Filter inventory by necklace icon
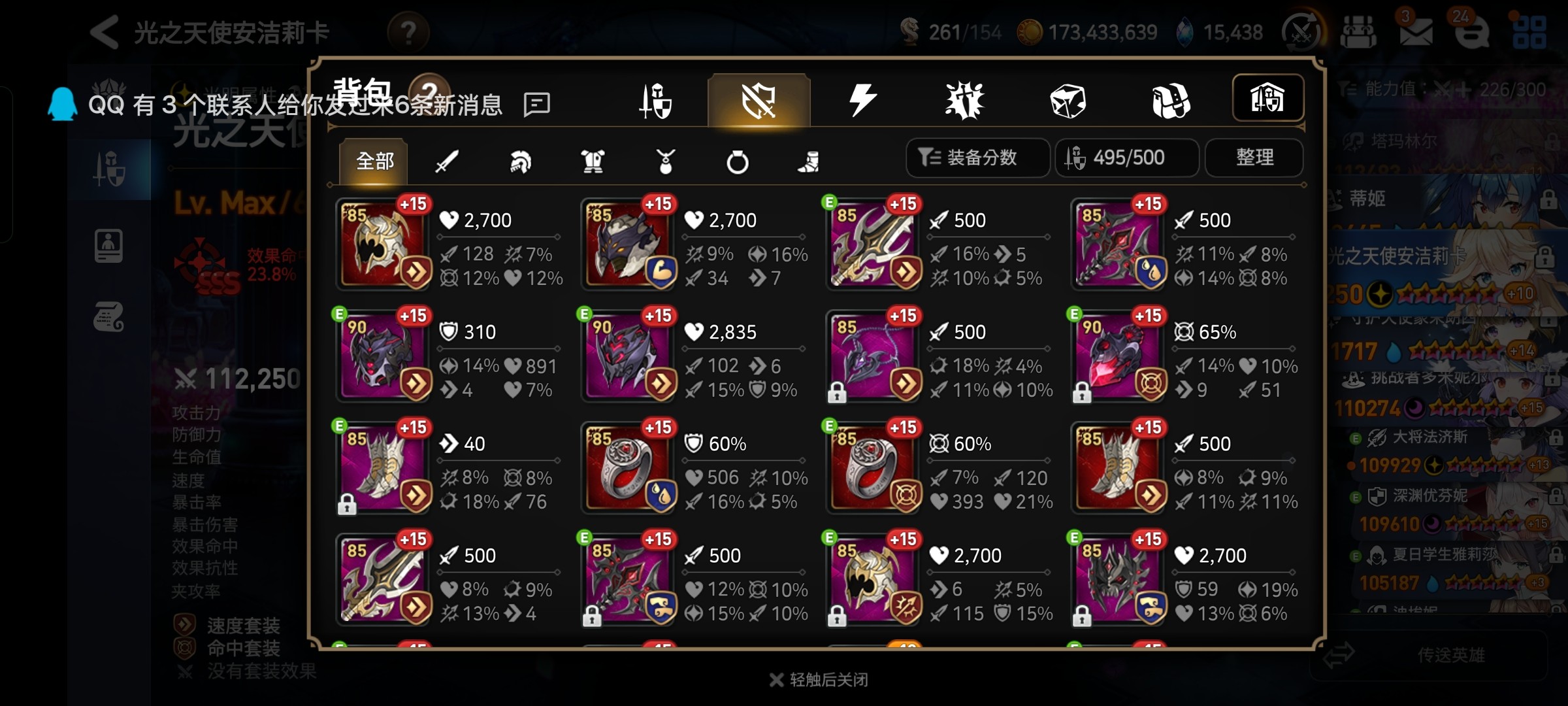The height and width of the screenshot is (706, 1568). tap(665, 161)
